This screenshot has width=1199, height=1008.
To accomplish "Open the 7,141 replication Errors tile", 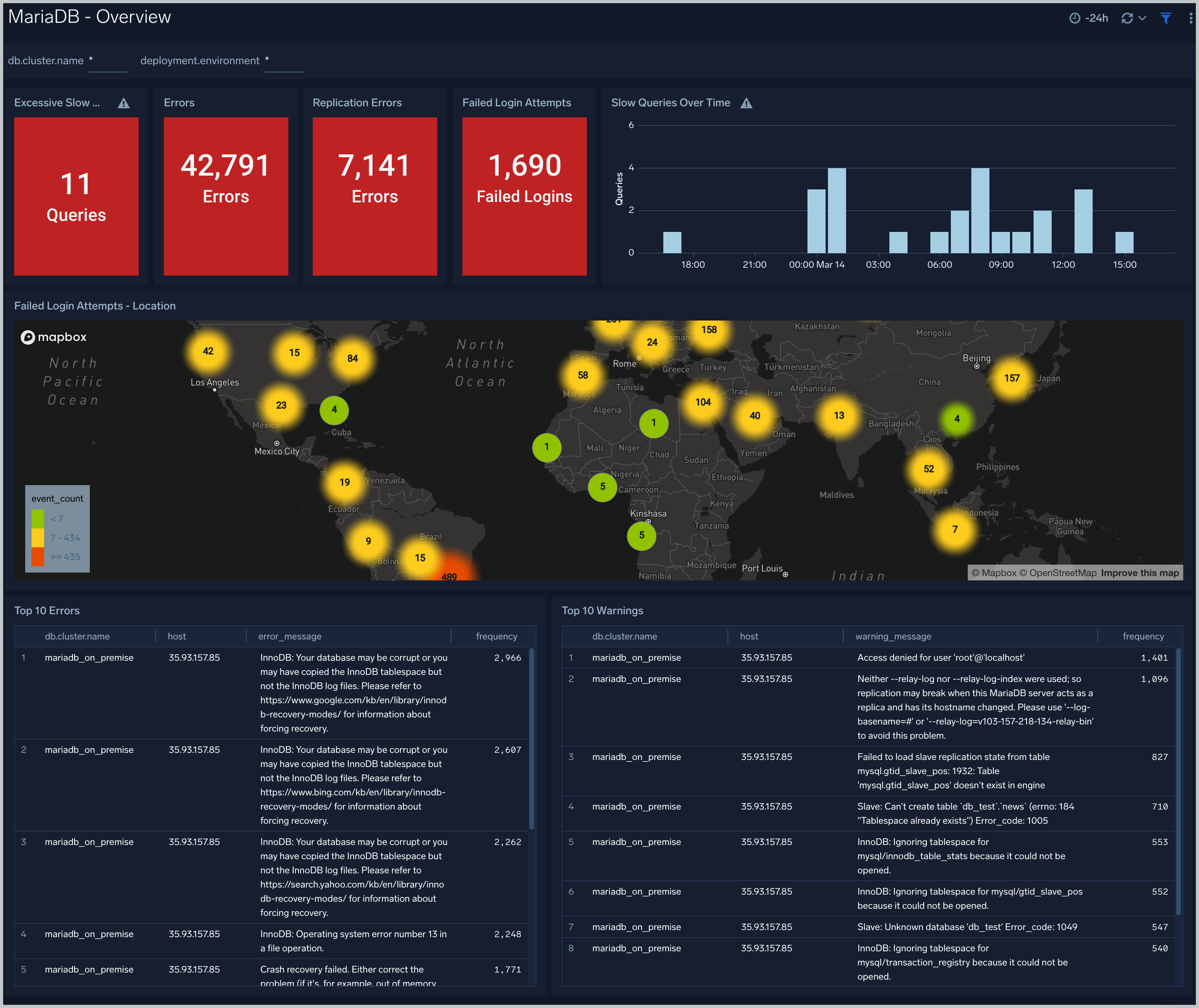I will pos(375,196).
